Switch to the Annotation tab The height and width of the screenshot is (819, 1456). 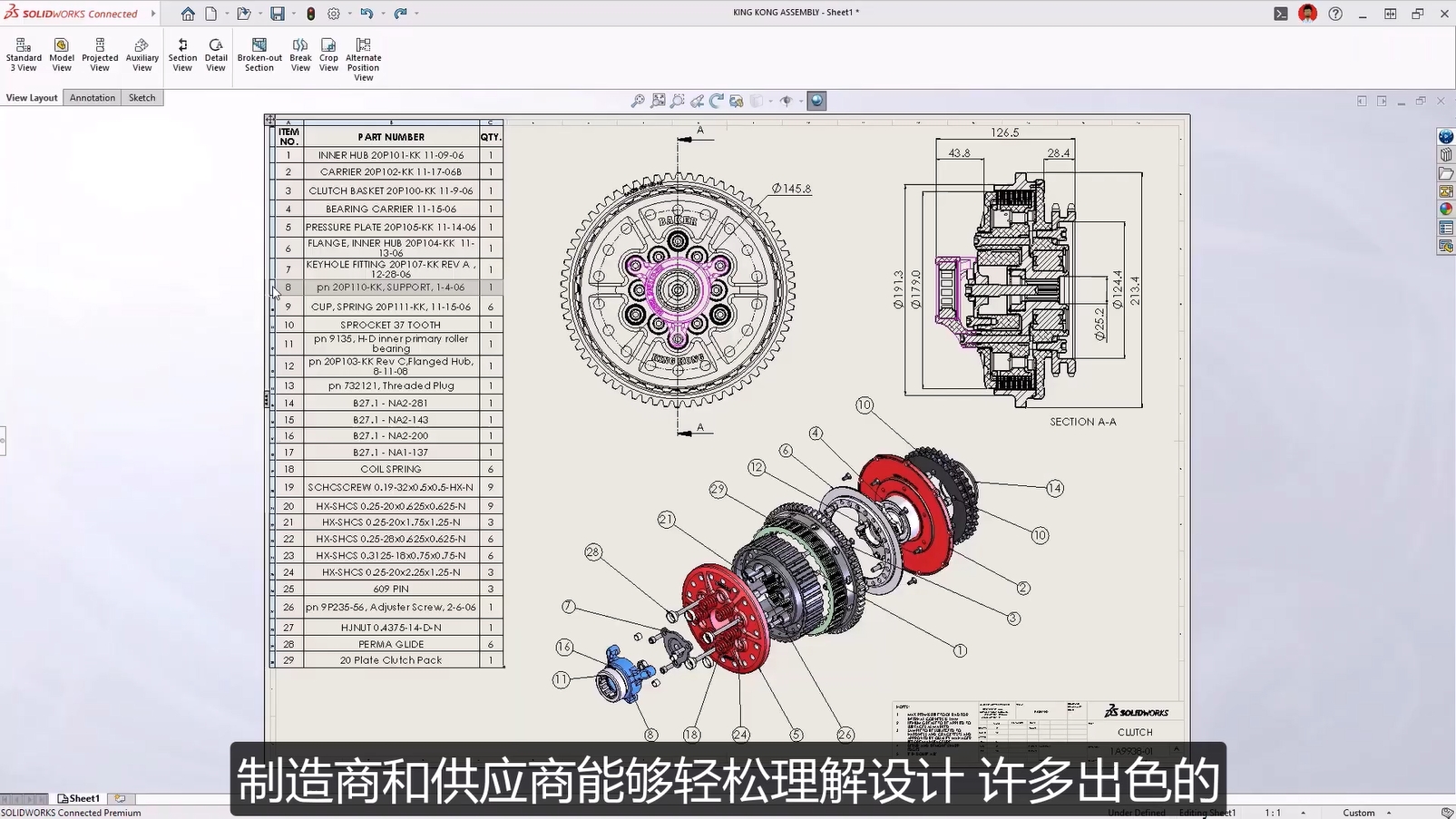point(92,97)
